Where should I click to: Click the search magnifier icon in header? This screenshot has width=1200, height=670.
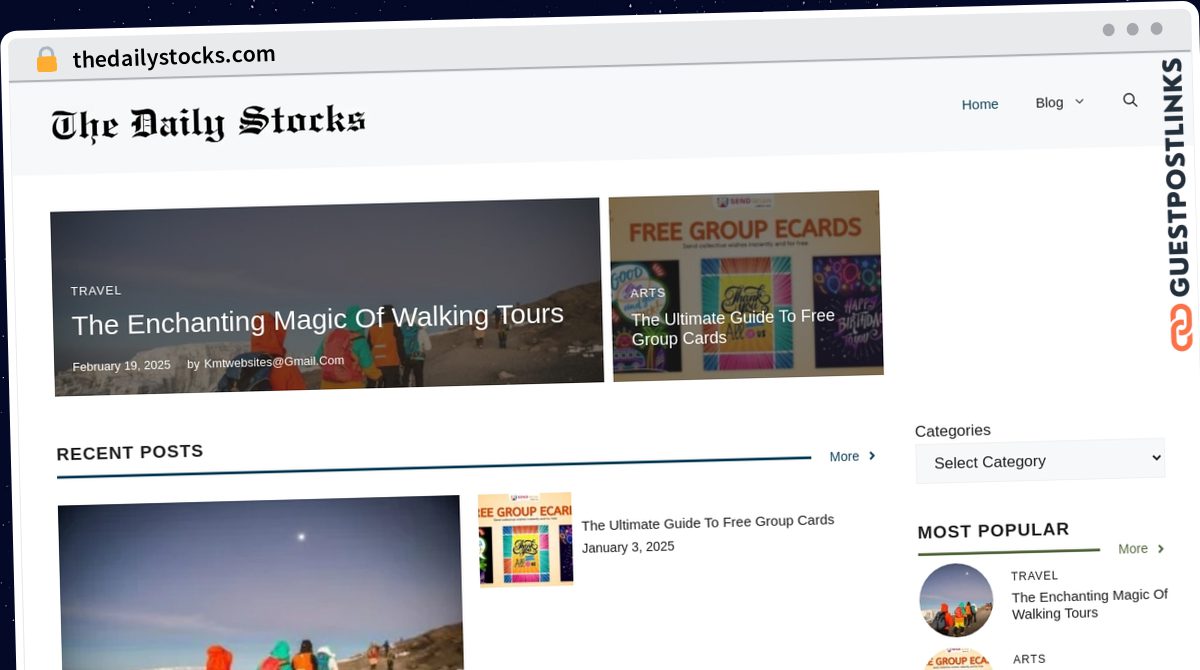click(x=1130, y=100)
